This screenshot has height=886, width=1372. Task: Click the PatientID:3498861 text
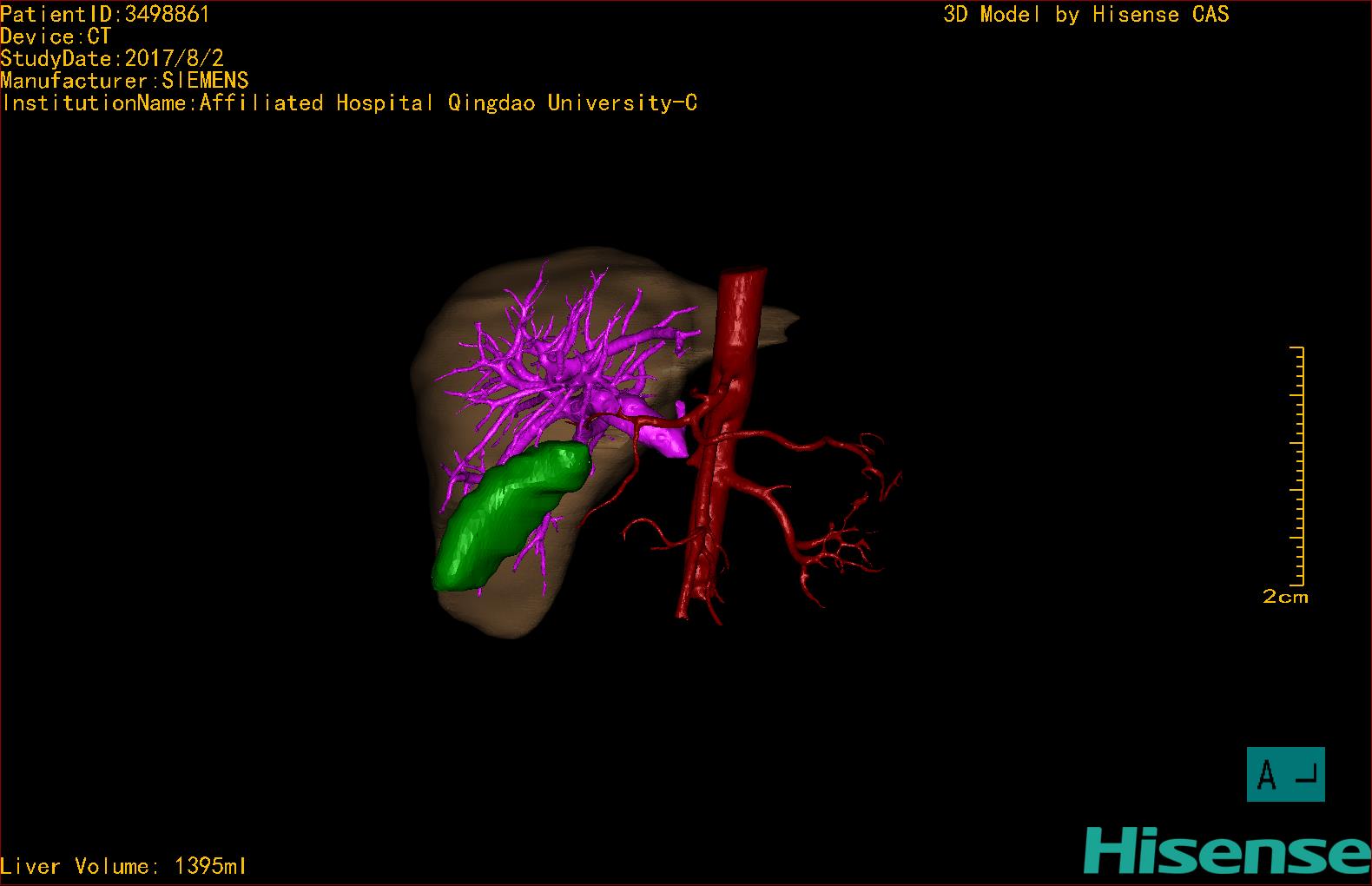(105, 14)
